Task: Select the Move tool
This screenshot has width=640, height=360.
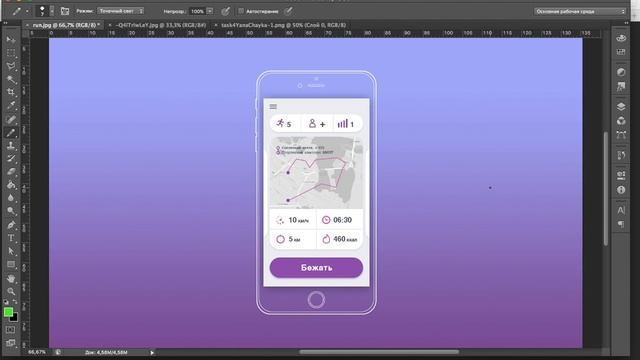Action: point(11,40)
